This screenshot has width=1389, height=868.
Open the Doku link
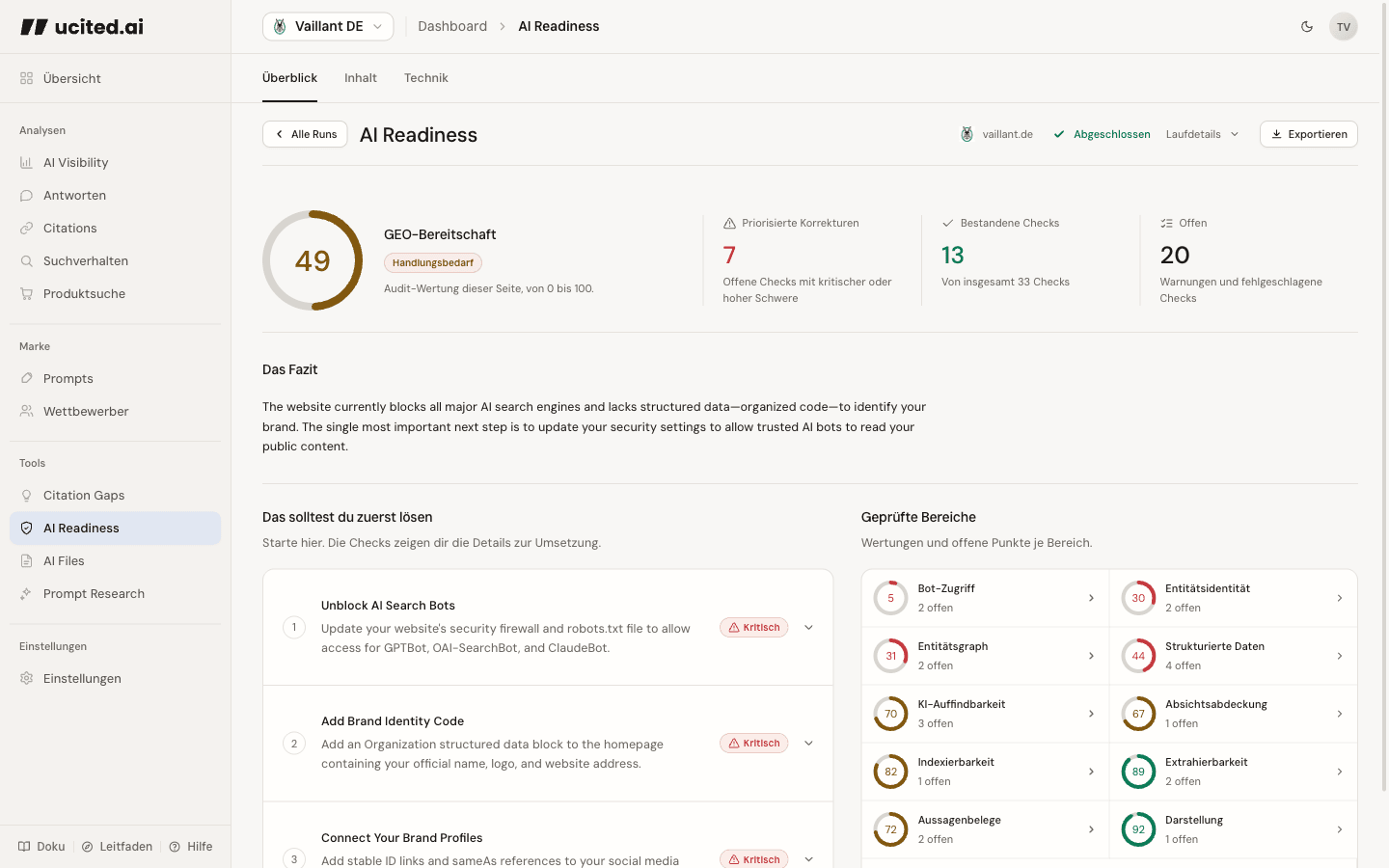[x=41, y=847]
